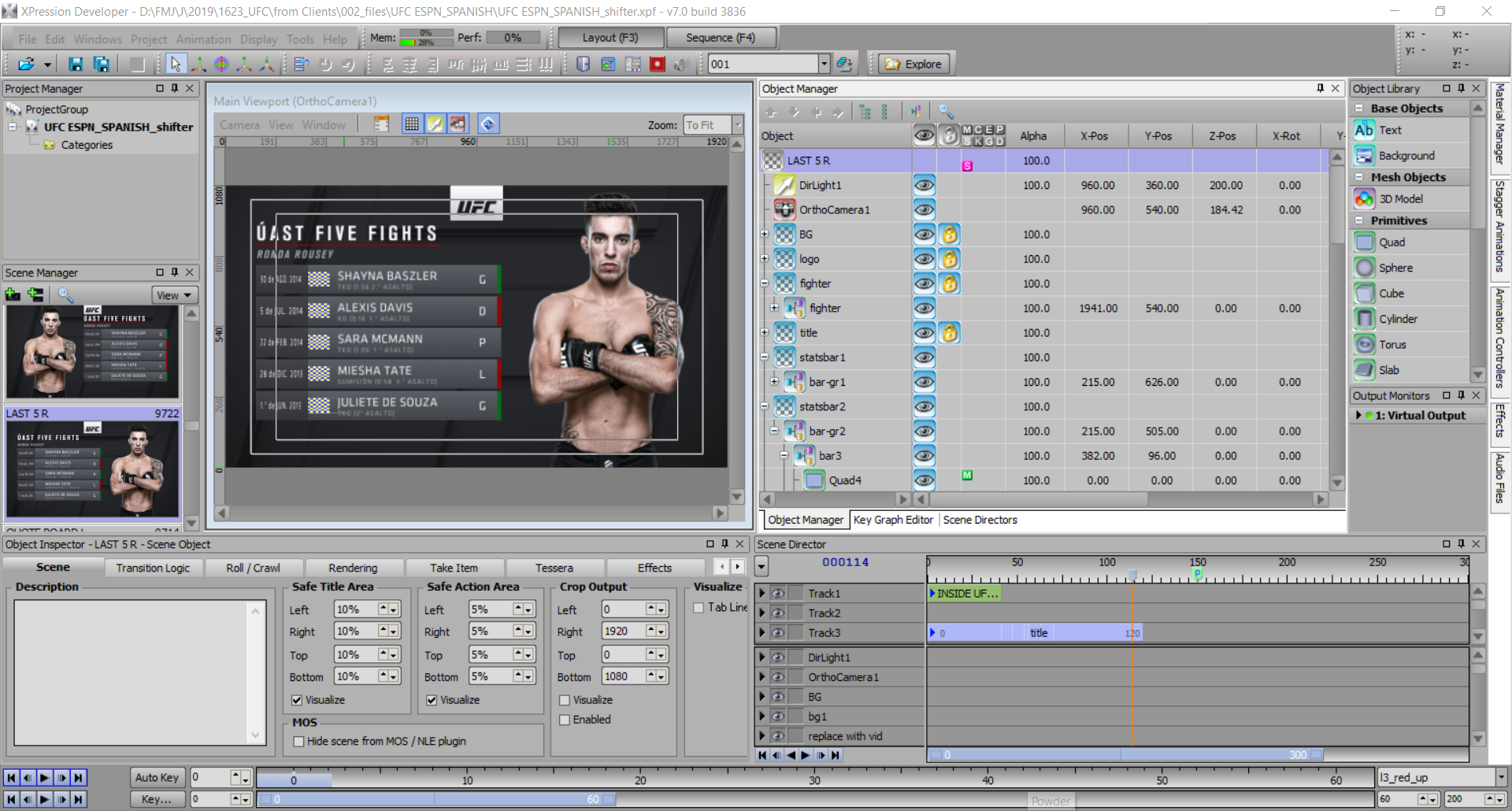Click the Crop Output Right 1920 field
The width and height of the screenshot is (1512, 811).
[x=624, y=631]
